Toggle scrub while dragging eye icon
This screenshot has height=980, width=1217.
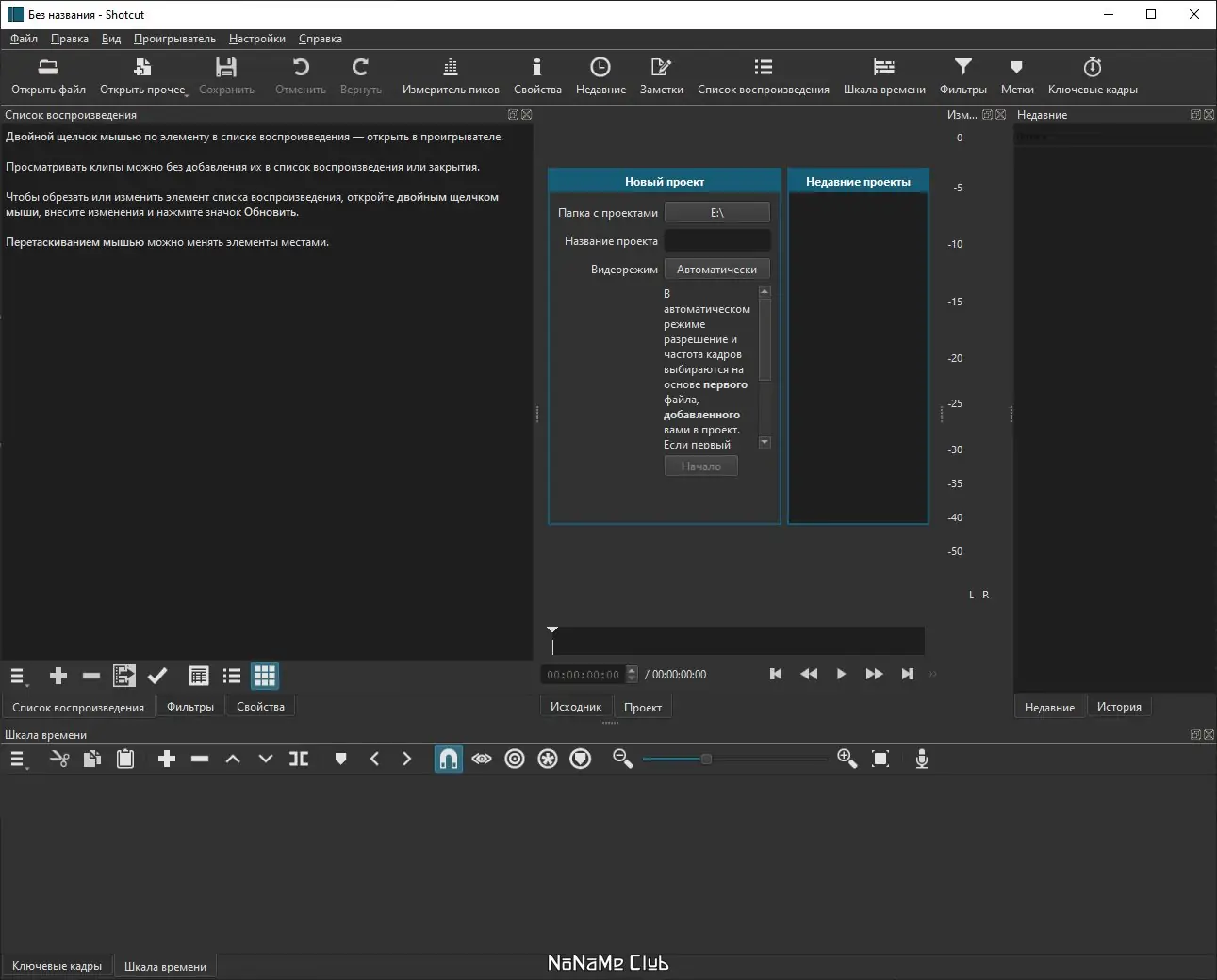[x=482, y=759]
